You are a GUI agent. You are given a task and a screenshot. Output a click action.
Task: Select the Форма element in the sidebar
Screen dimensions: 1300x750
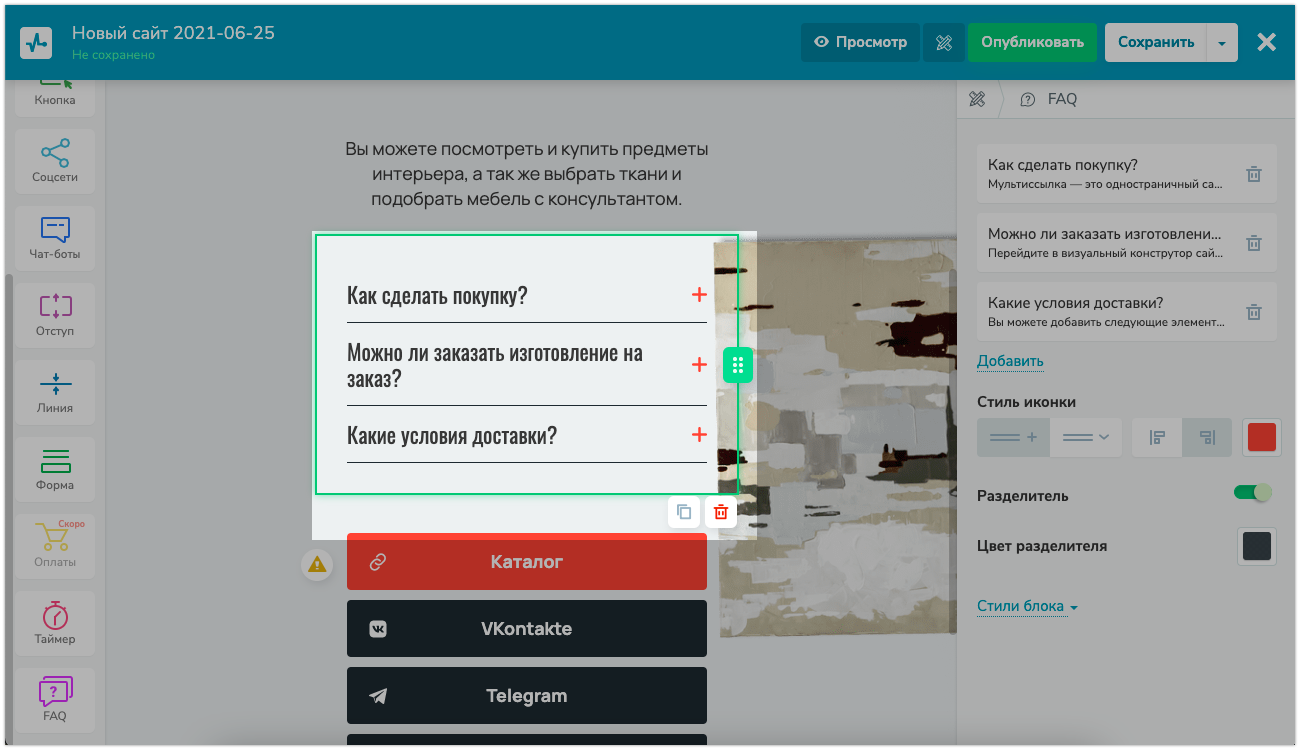(54, 469)
